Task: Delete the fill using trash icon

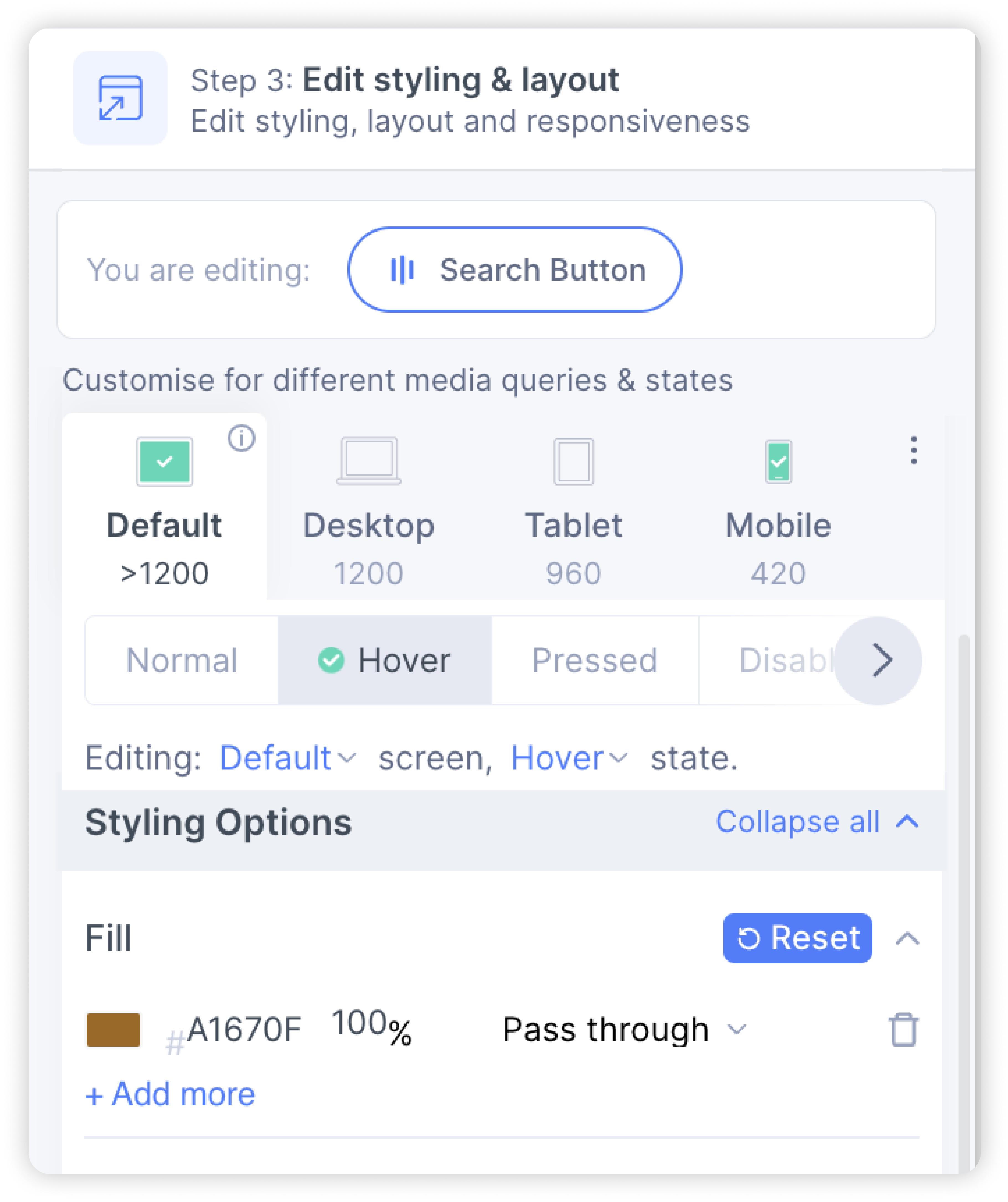Action: [x=904, y=1030]
